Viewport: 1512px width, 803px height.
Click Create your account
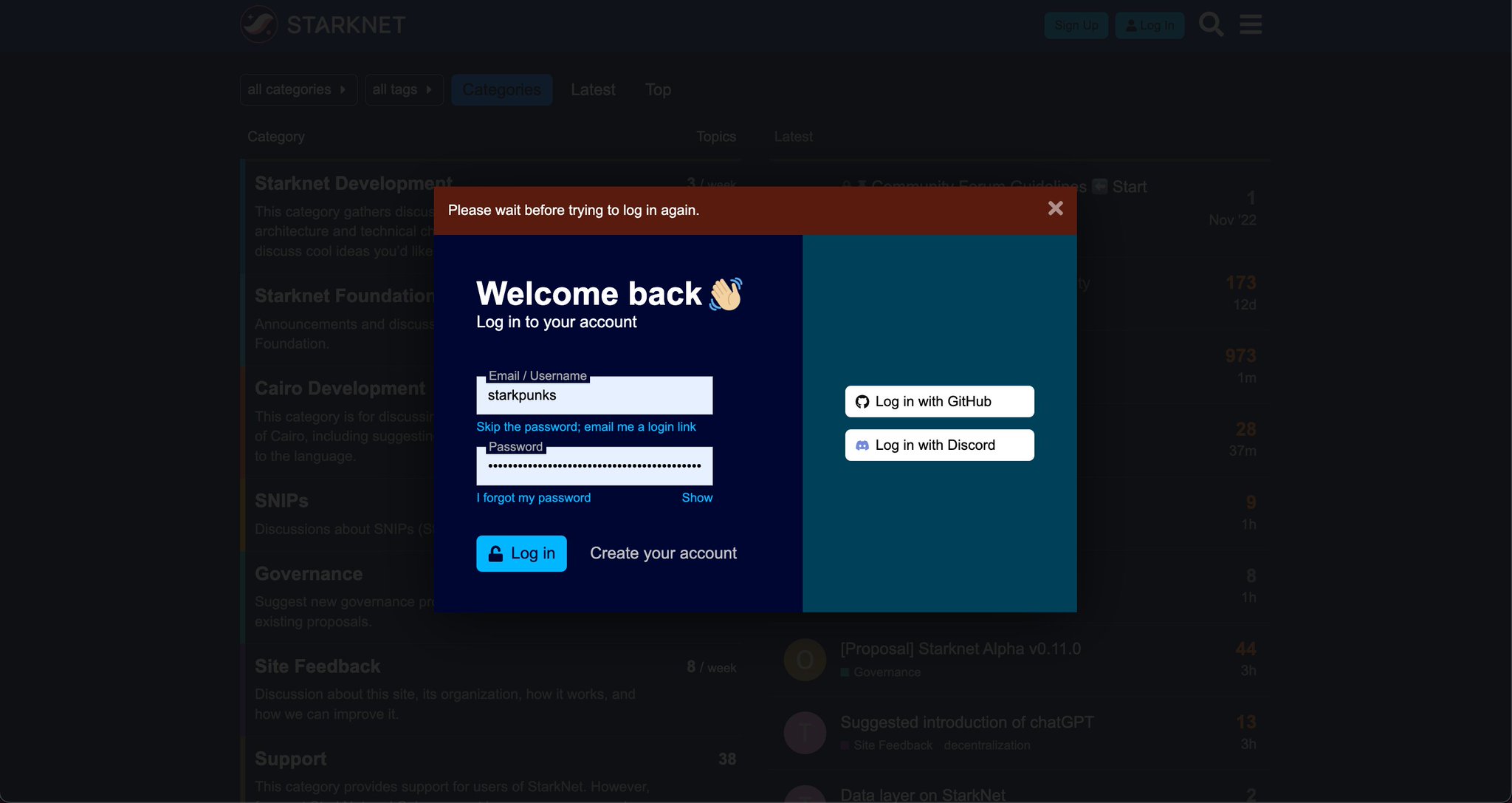(x=663, y=553)
